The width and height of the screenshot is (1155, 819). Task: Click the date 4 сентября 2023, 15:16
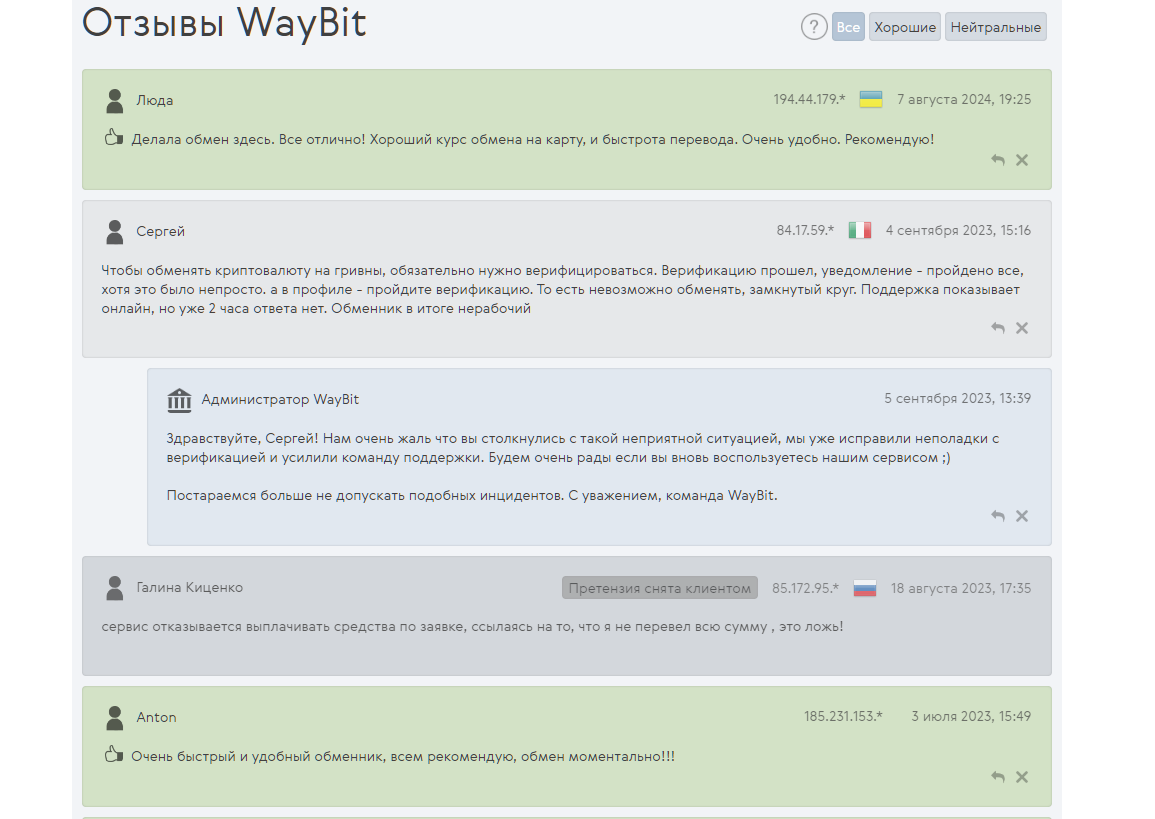pos(958,231)
